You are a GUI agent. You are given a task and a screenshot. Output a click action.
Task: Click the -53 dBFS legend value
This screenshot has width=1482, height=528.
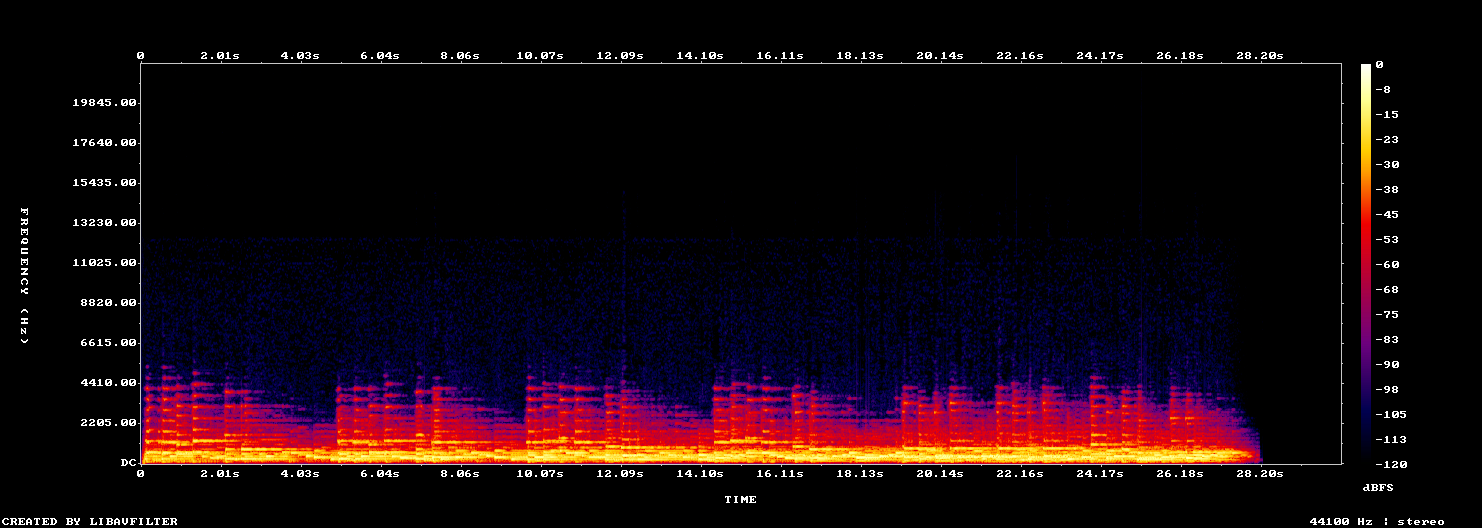[1387, 239]
